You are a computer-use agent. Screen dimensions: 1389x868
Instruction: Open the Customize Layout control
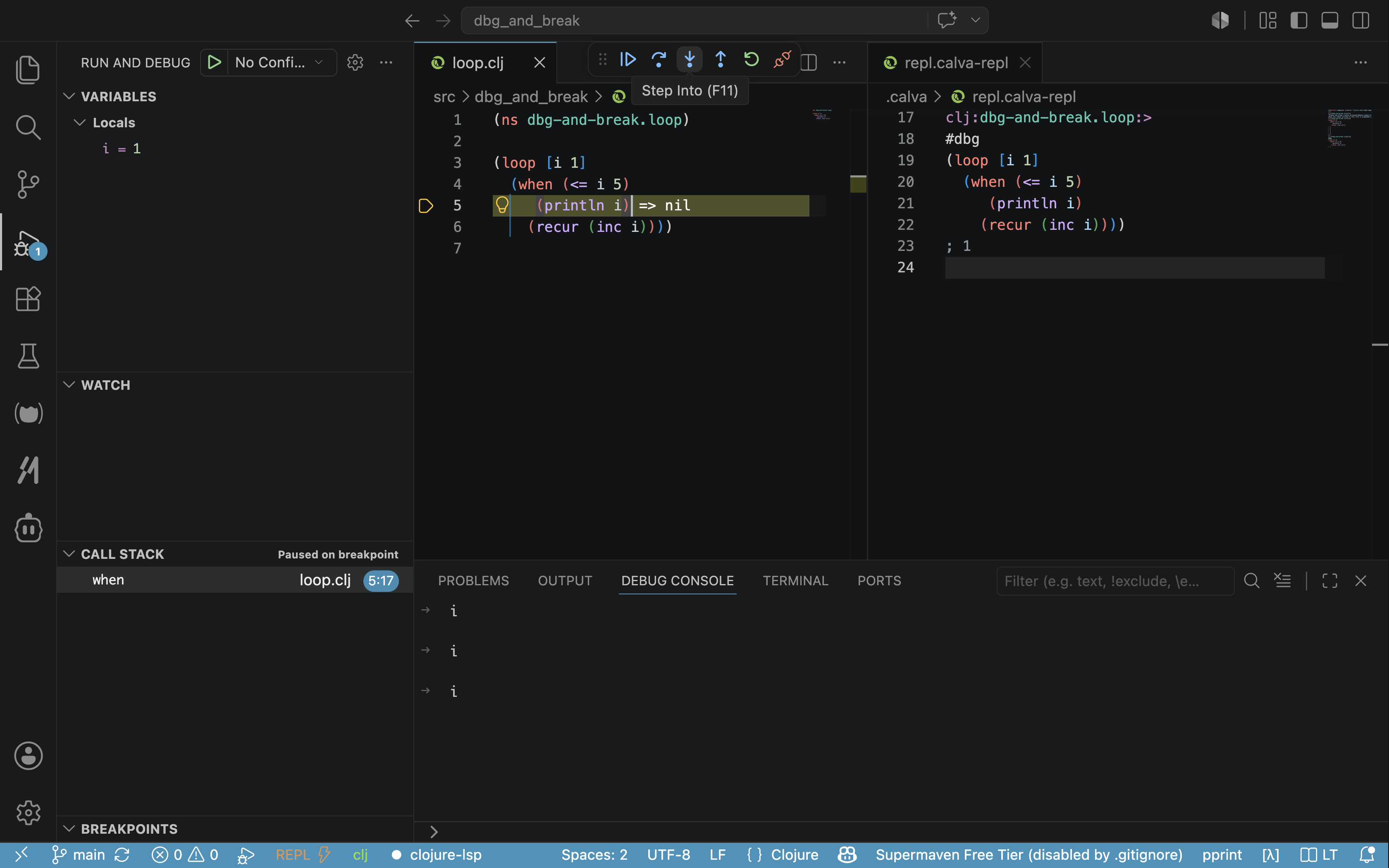1268,21
